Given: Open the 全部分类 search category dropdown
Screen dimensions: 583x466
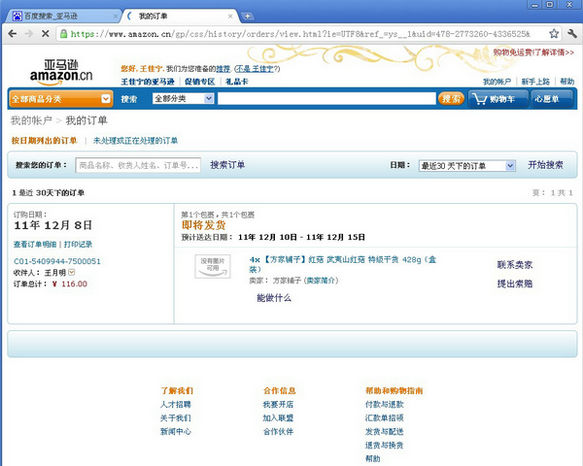Looking at the screenshot, I should point(183,99).
